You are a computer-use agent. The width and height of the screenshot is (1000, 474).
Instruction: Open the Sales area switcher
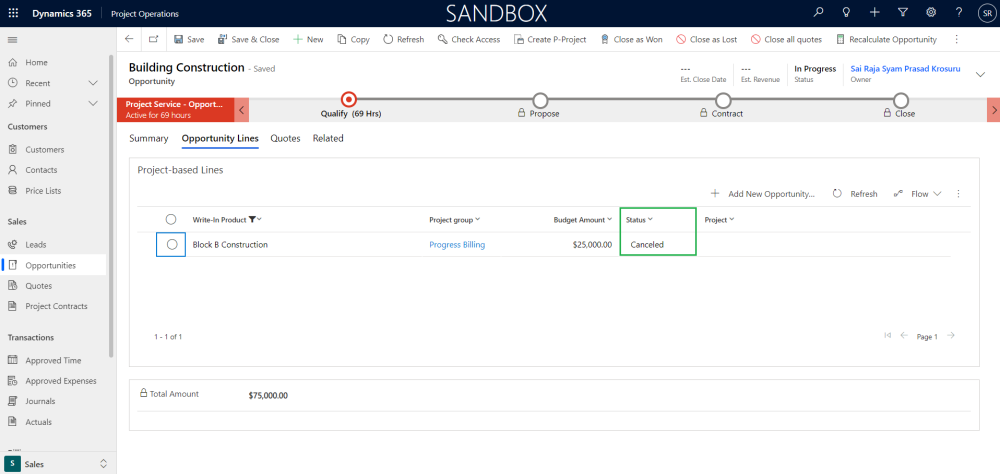click(58, 464)
